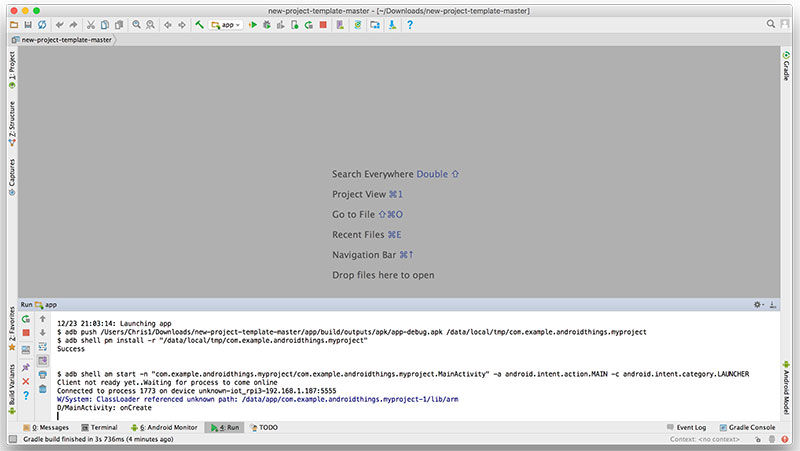Switch to the TODO tab

pyautogui.click(x=264, y=428)
